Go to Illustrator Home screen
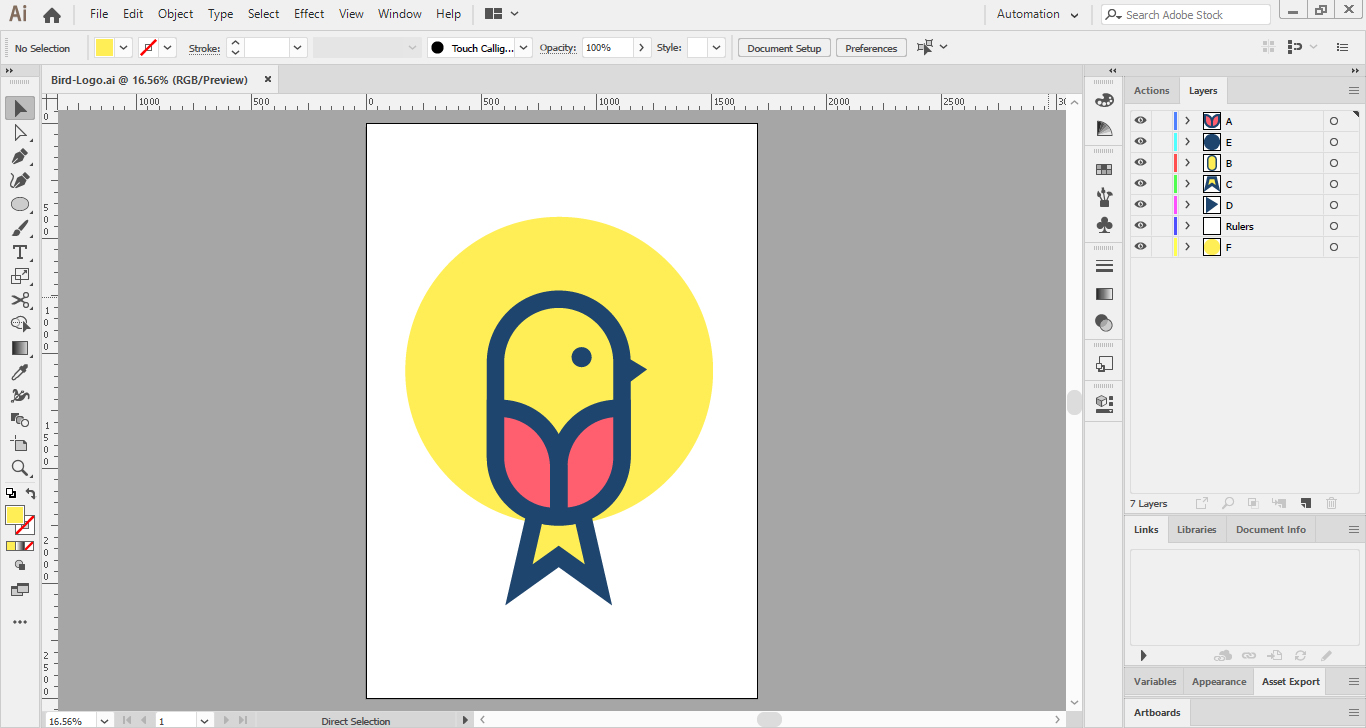Screen dimensions: 1366x728 52,15
